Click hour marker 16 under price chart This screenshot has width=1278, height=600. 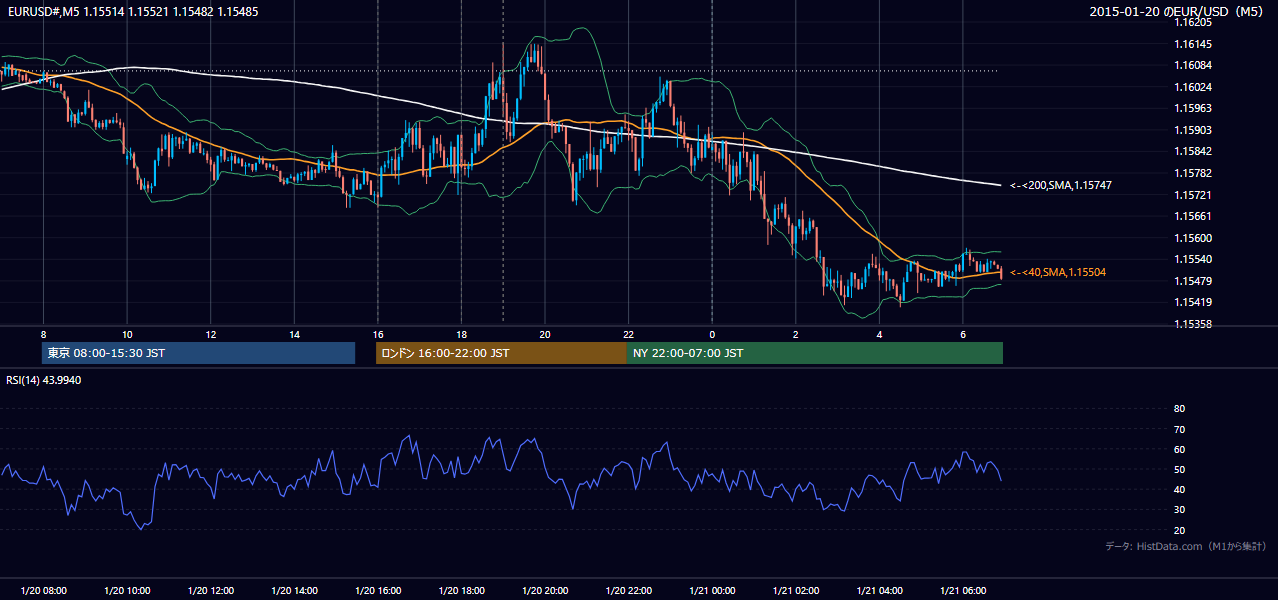pos(378,334)
